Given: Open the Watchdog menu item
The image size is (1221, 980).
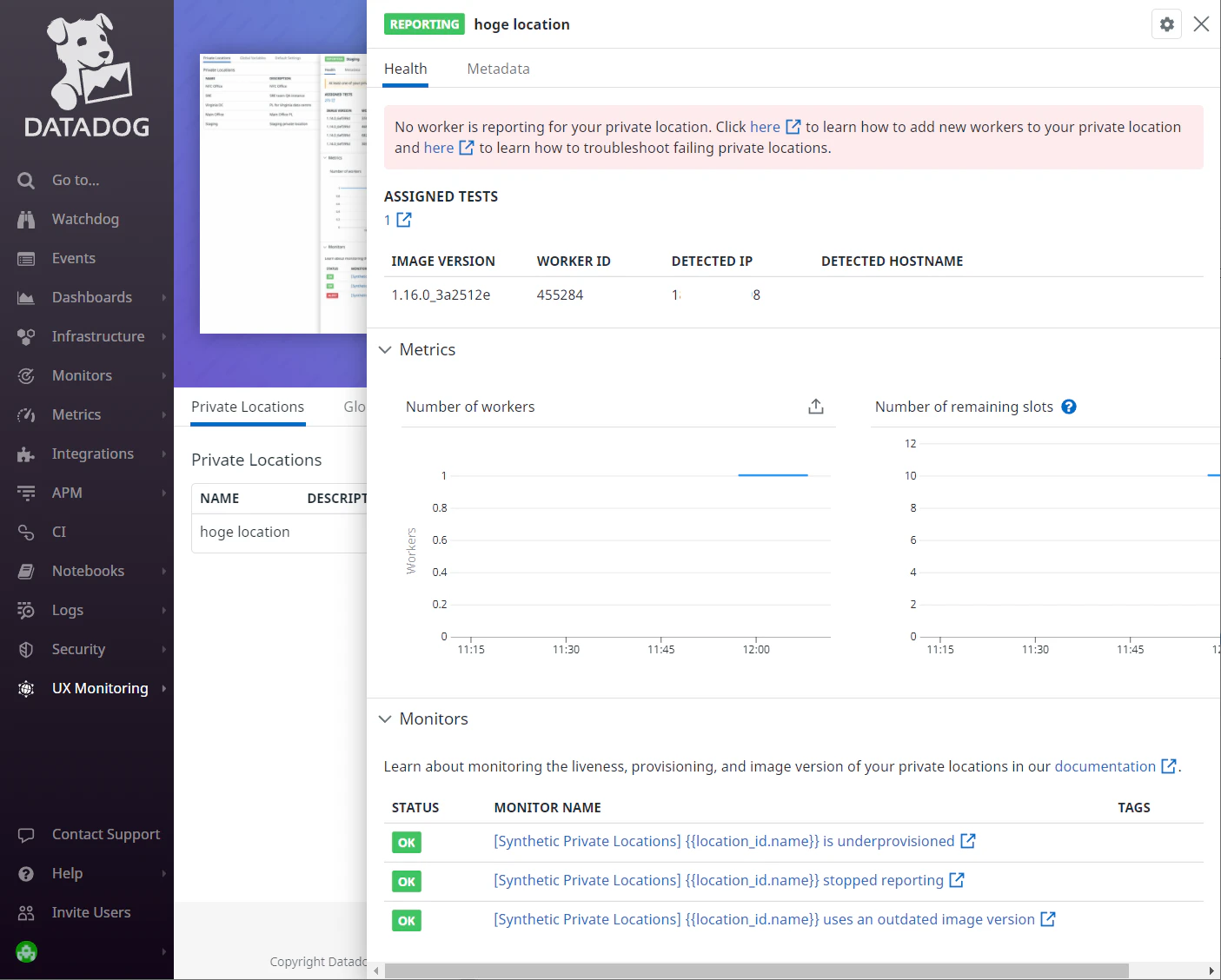Looking at the screenshot, I should (x=85, y=220).
